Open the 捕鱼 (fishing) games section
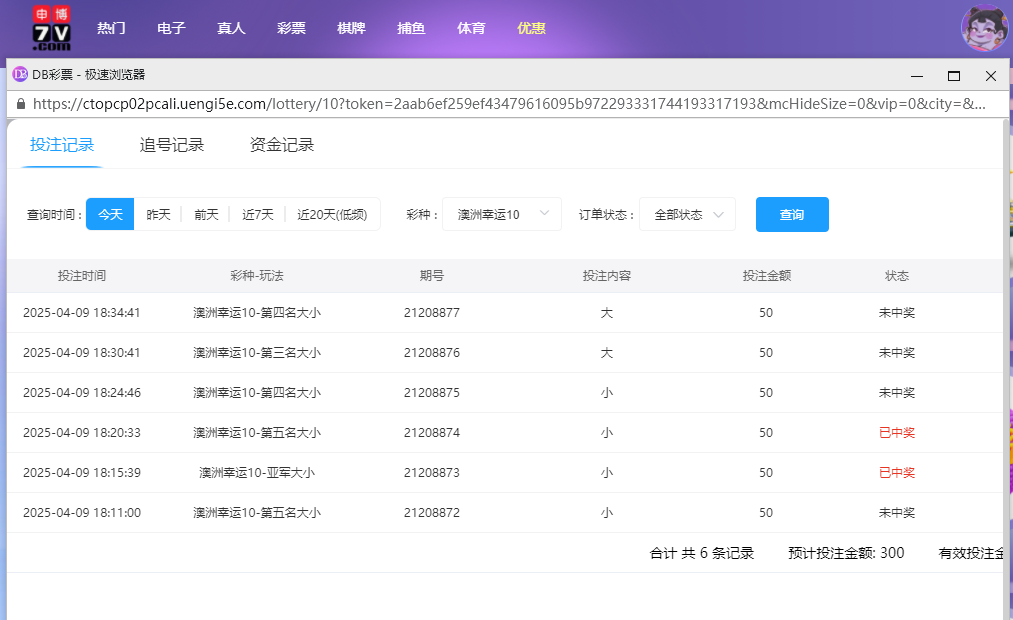This screenshot has width=1013, height=620. (x=411, y=28)
